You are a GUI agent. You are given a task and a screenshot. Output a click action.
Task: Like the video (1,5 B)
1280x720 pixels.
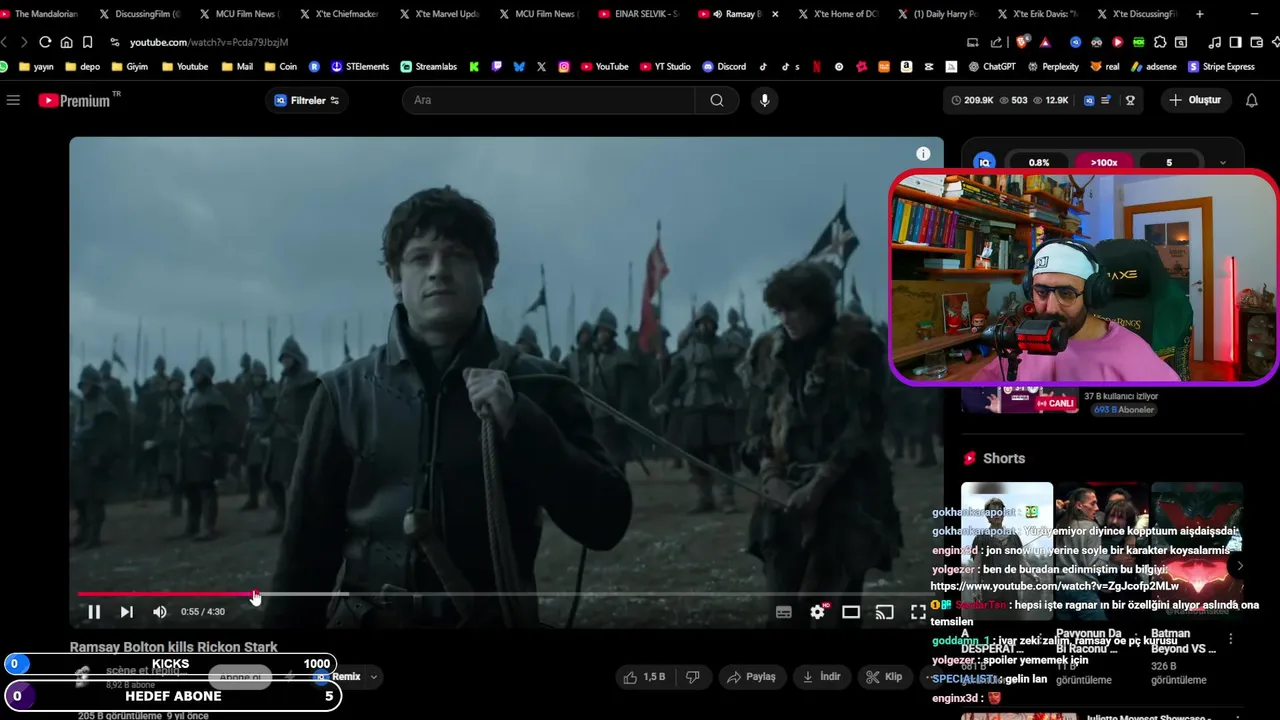click(644, 677)
